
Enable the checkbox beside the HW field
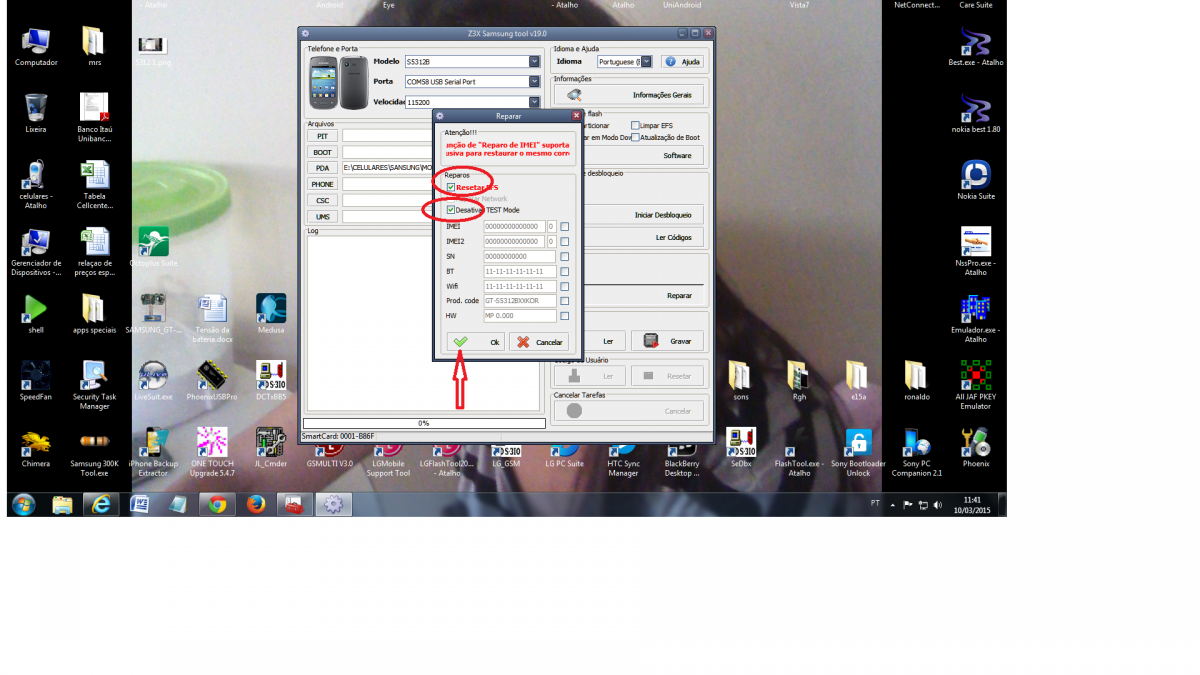[565, 316]
